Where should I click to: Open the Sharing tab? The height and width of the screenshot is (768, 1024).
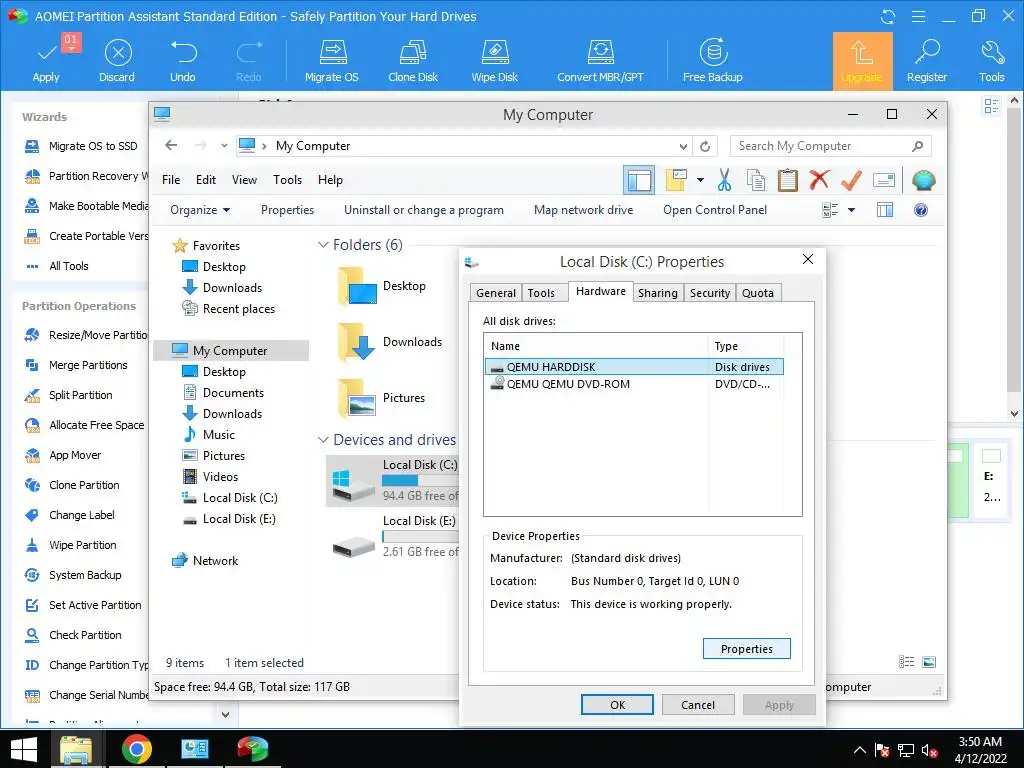(658, 293)
